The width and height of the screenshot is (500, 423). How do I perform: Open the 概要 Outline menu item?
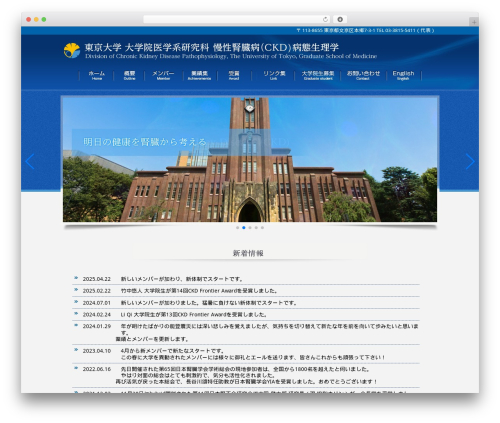(x=129, y=75)
